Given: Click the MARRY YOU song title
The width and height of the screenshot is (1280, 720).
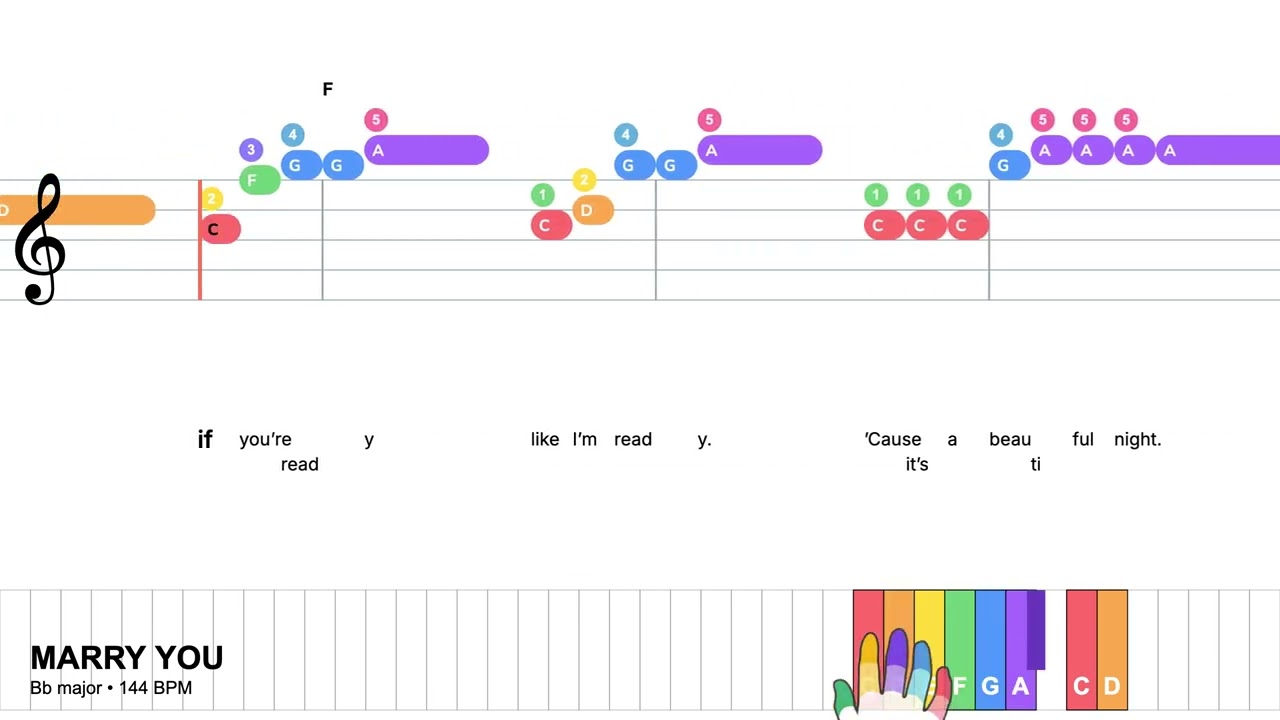Looking at the screenshot, I should pos(127,658).
